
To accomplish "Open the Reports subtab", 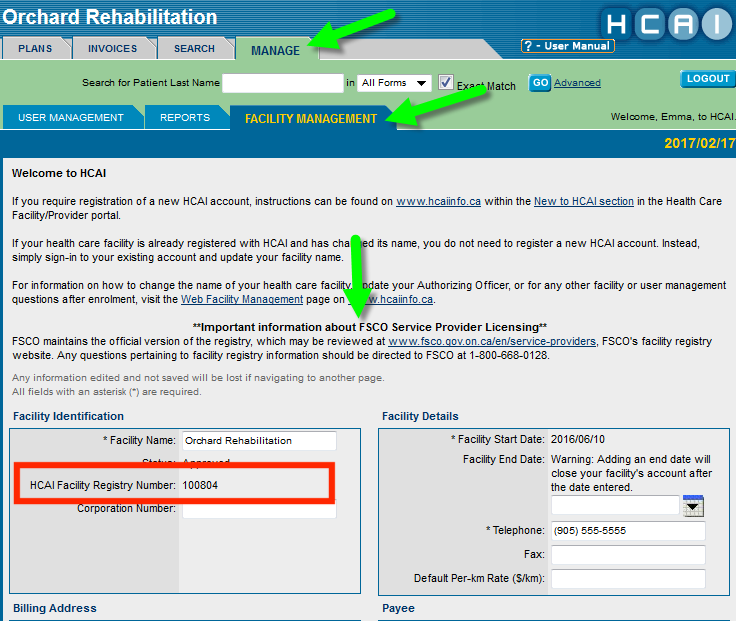I will 185,118.
